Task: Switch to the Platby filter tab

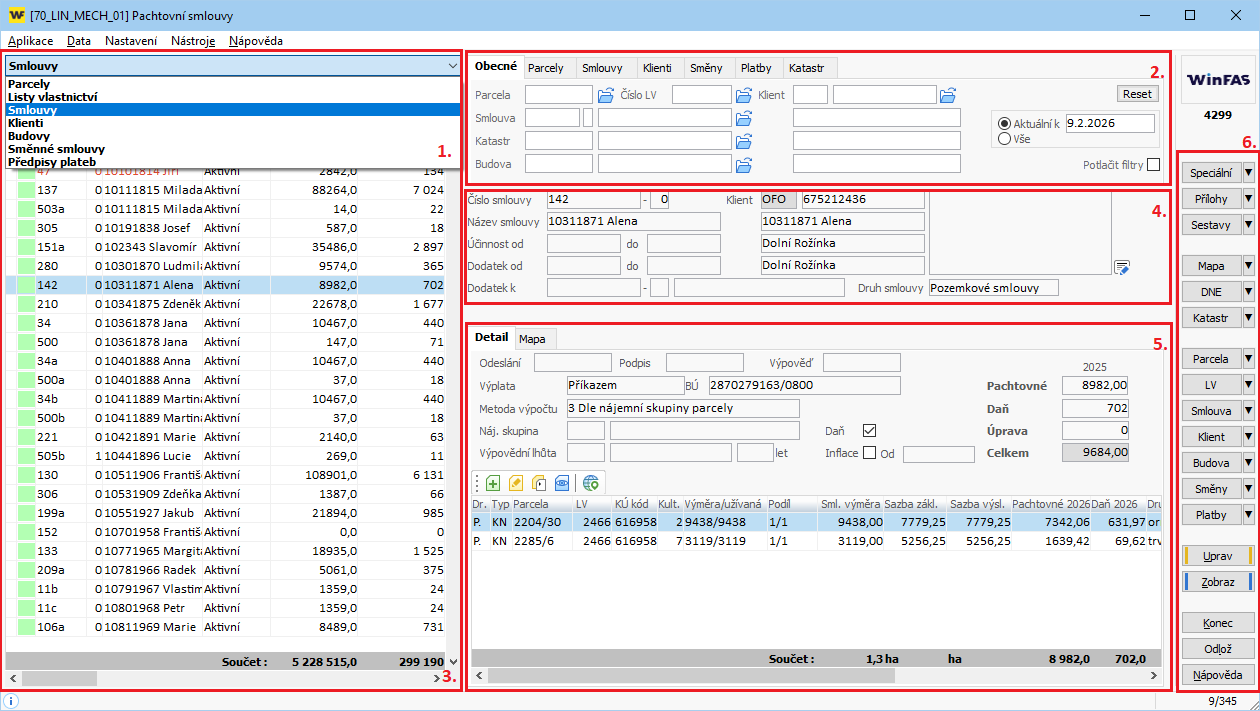Action: click(756, 68)
